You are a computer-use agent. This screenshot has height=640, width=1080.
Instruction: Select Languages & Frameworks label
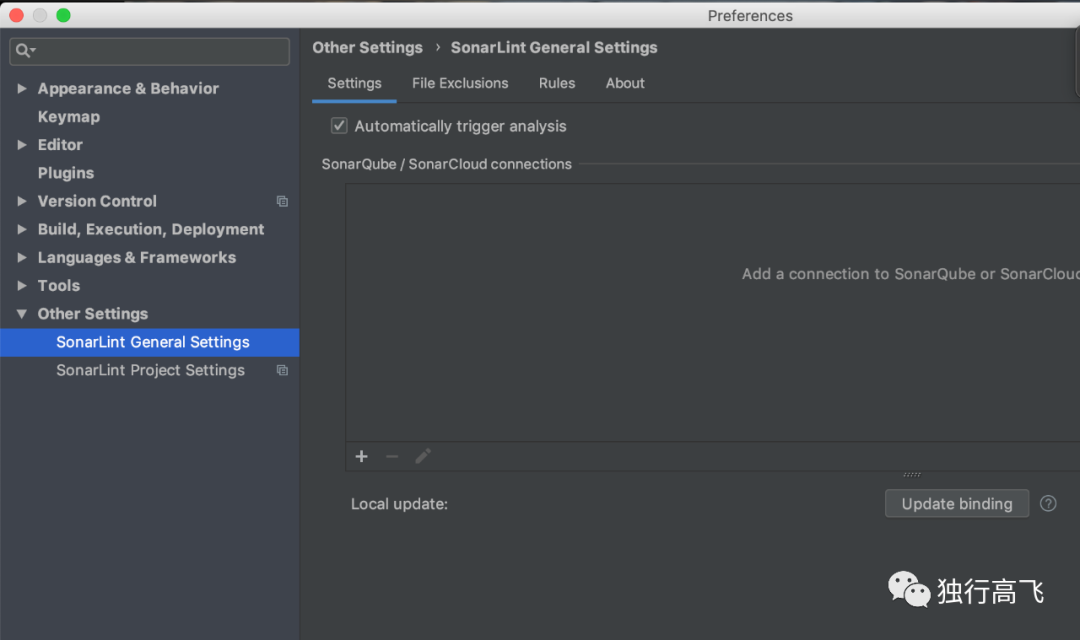tap(136, 258)
